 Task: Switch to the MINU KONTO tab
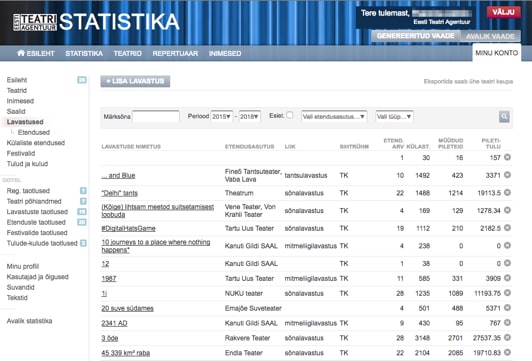coord(496,53)
